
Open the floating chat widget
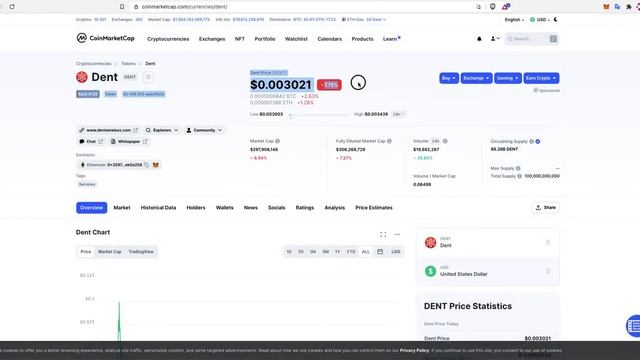[x=633, y=326]
